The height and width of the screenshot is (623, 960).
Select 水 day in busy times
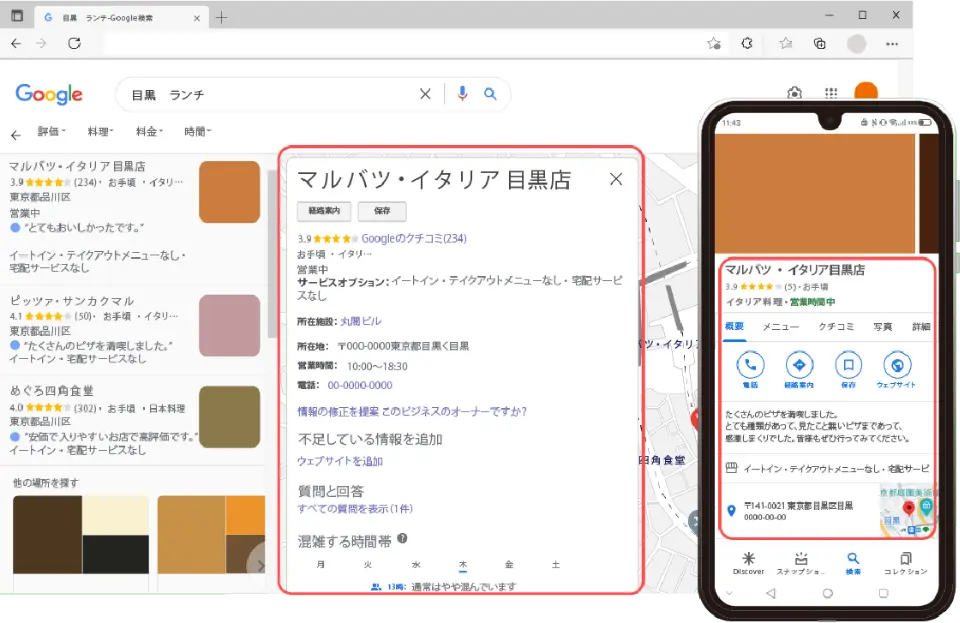(416, 565)
